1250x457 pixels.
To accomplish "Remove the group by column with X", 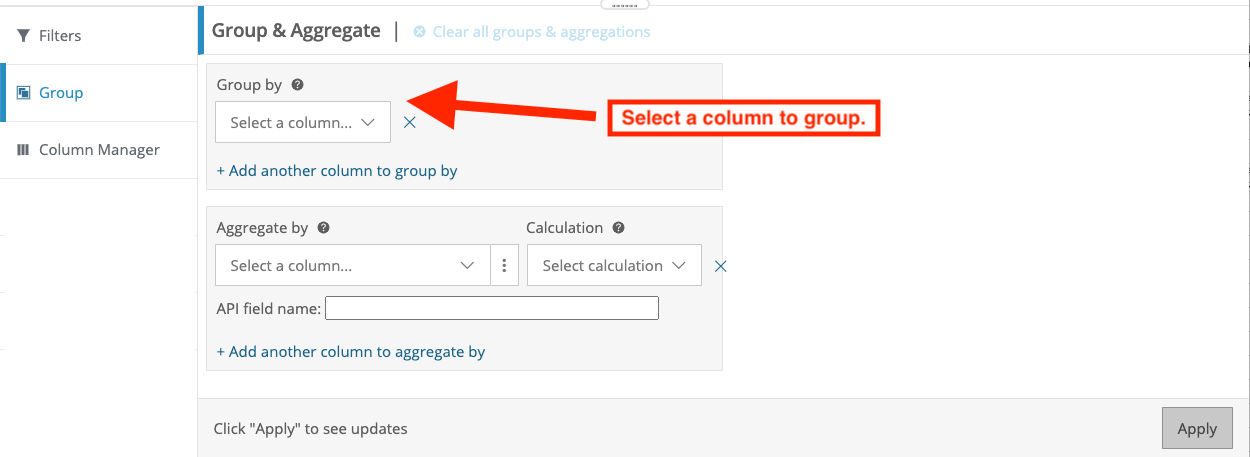I will (x=409, y=122).
